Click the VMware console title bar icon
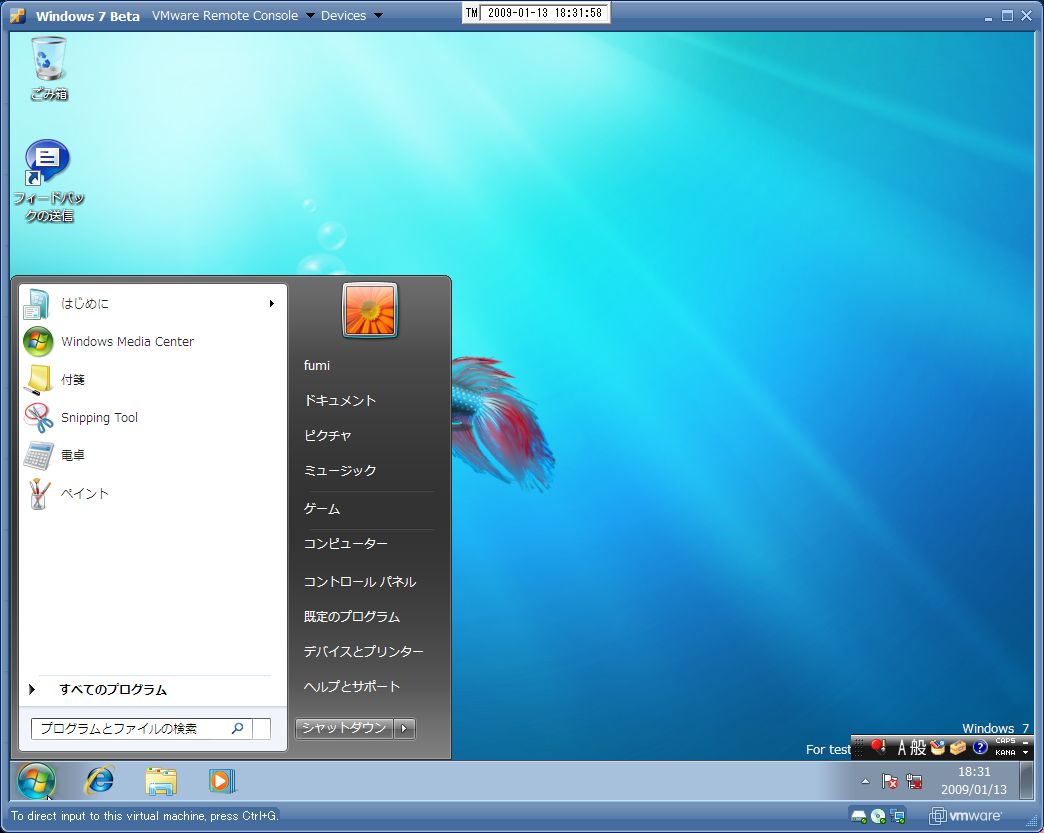The height and width of the screenshot is (833, 1044). (18, 15)
